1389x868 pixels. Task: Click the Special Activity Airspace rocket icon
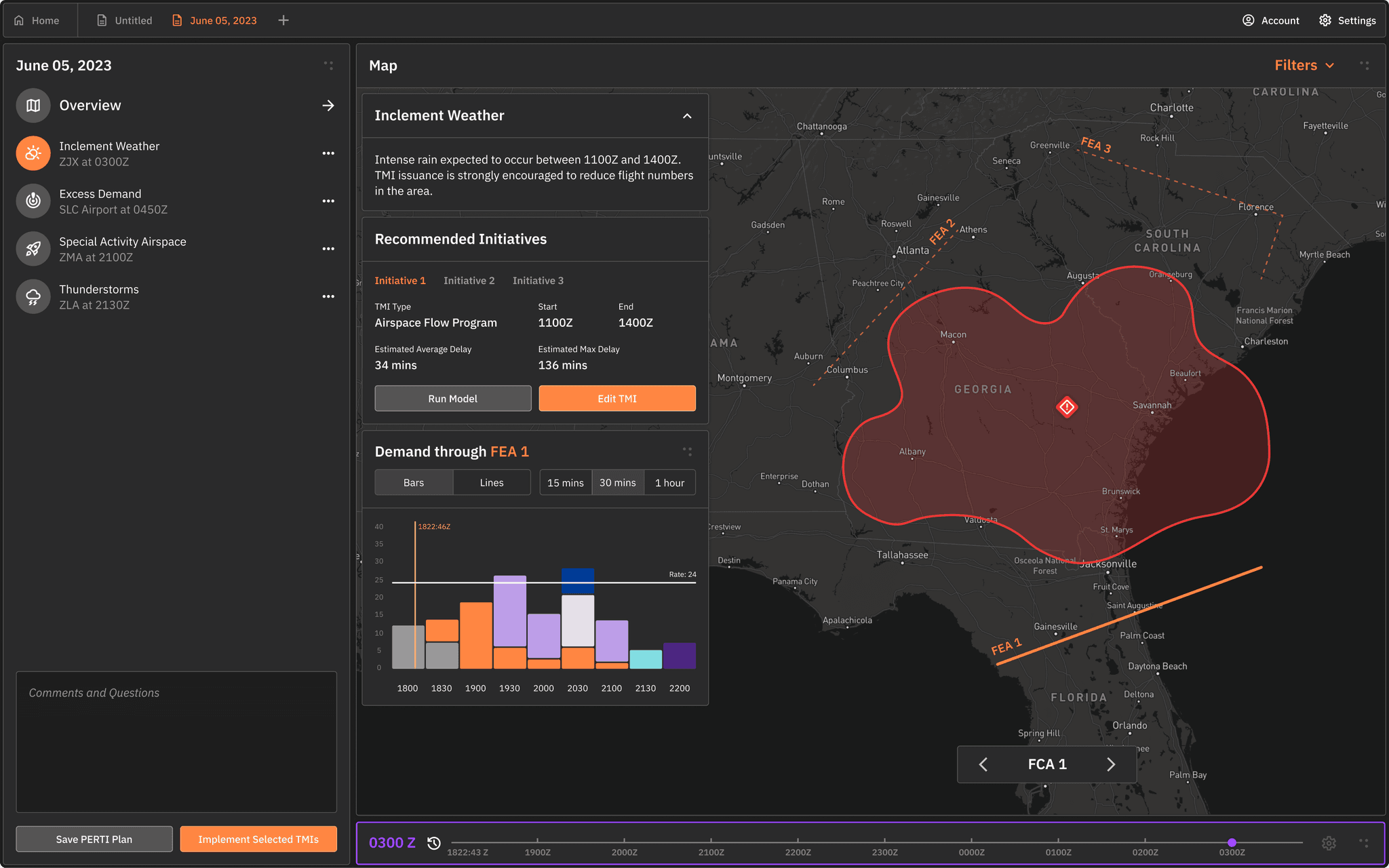[x=33, y=249]
